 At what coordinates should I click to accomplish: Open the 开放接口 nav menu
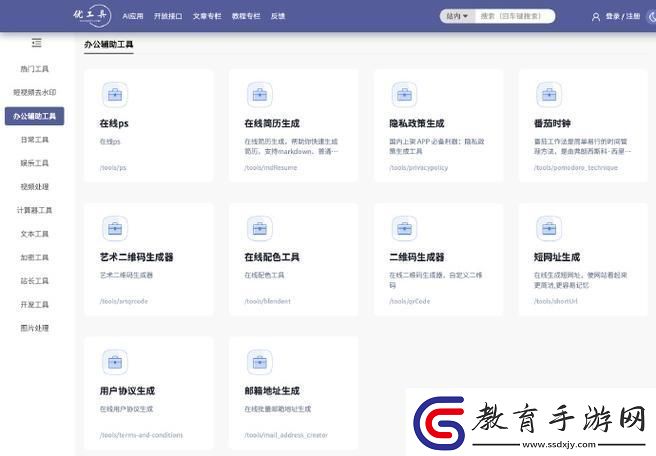point(168,16)
